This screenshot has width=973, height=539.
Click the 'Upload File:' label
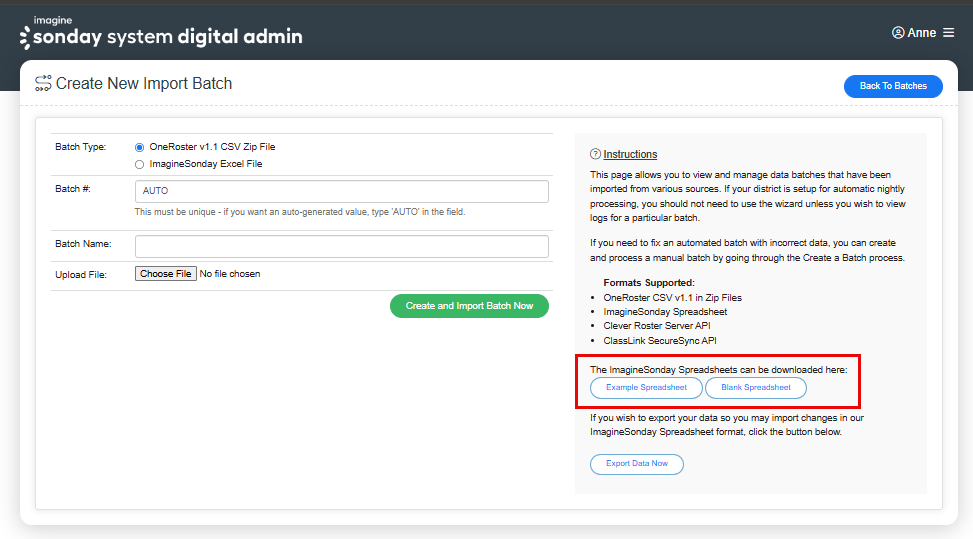coord(81,275)
